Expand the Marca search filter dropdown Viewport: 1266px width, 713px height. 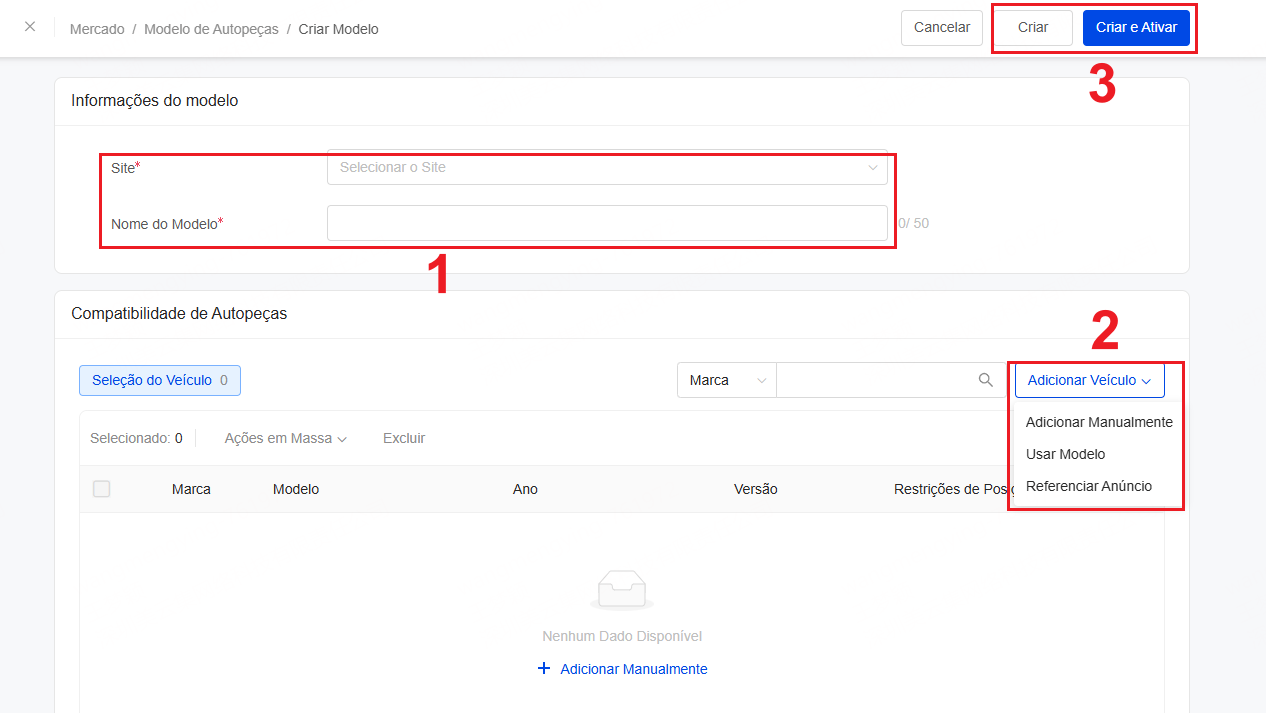726,380
